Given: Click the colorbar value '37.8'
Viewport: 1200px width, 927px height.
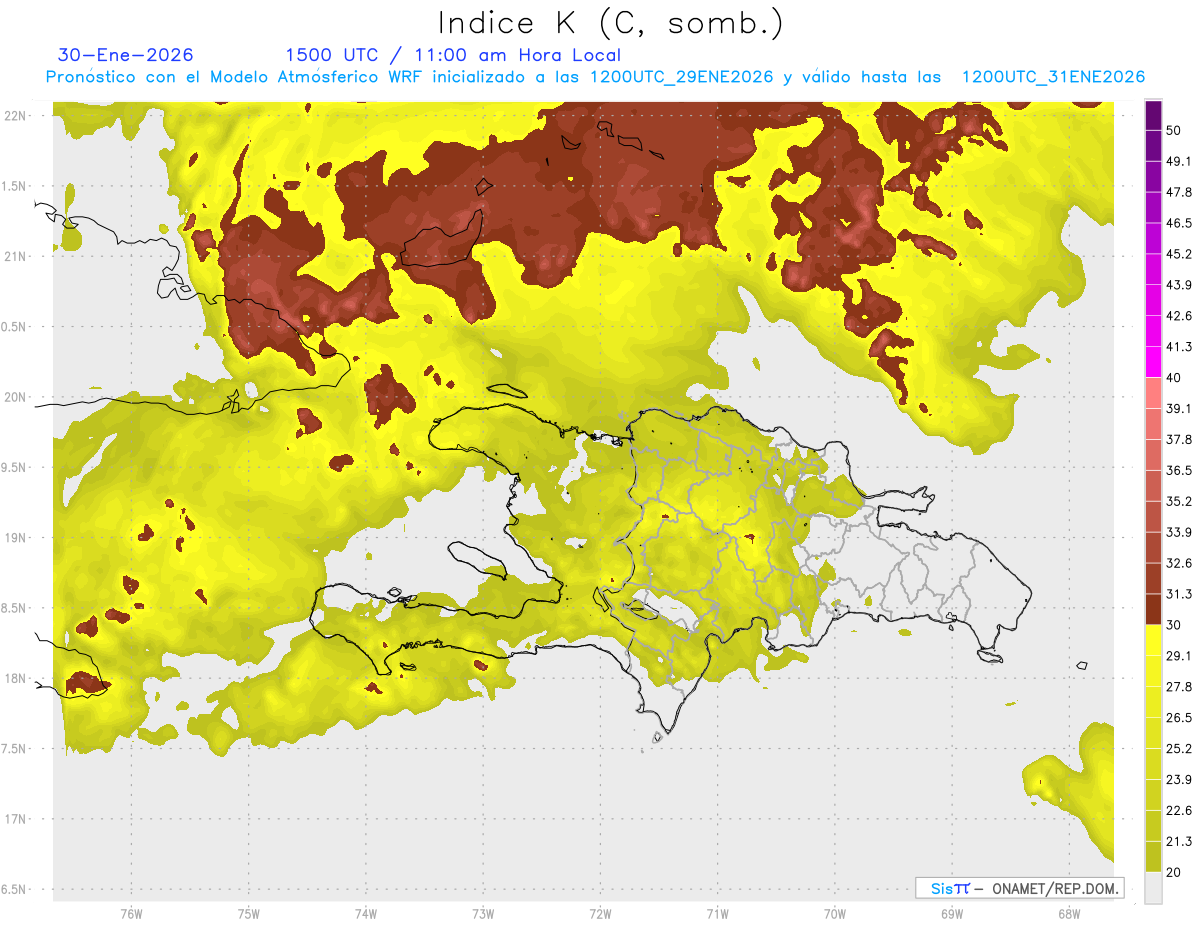Looking at the screenshot, I should [x=1179, y=439].
